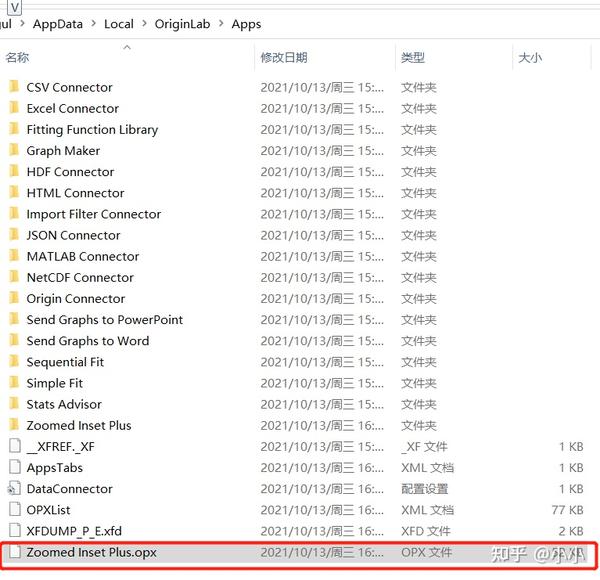This screenshot has width=600, height=580.
Task: Click the Stats Advisor folder icon
Action: point(14,404)
